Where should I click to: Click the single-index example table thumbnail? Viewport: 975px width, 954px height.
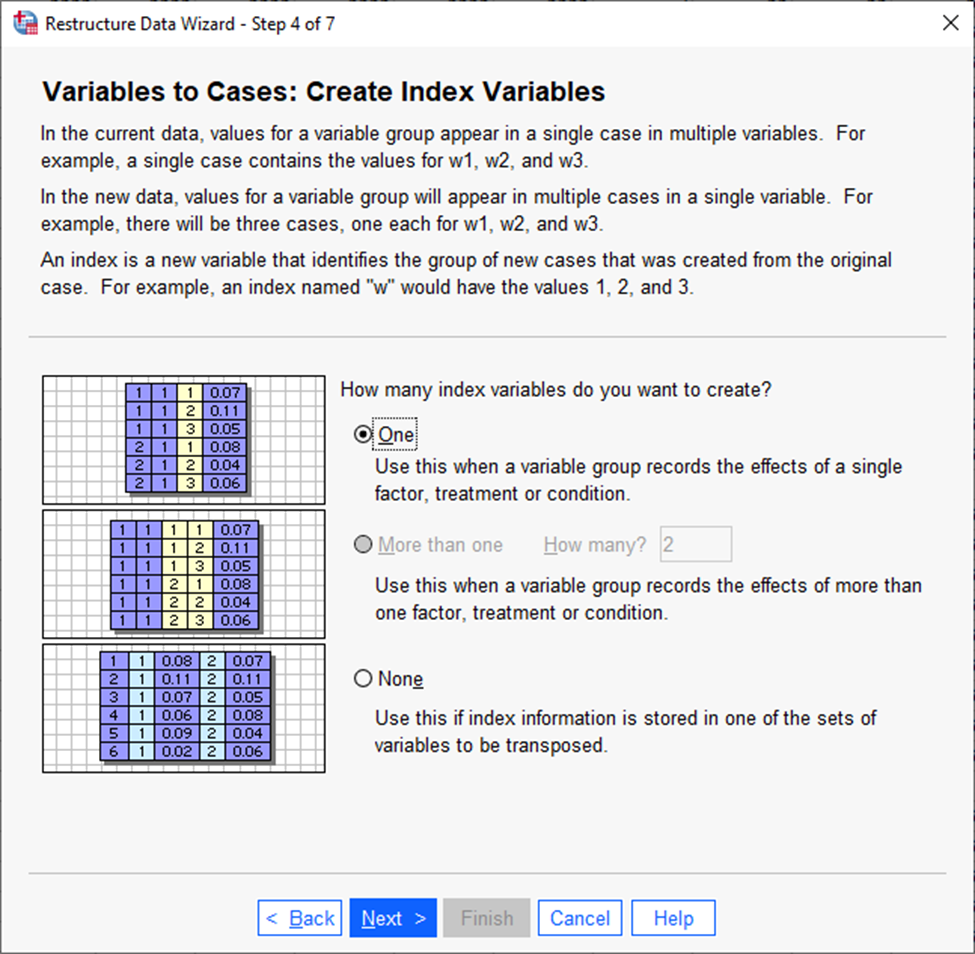183,440
